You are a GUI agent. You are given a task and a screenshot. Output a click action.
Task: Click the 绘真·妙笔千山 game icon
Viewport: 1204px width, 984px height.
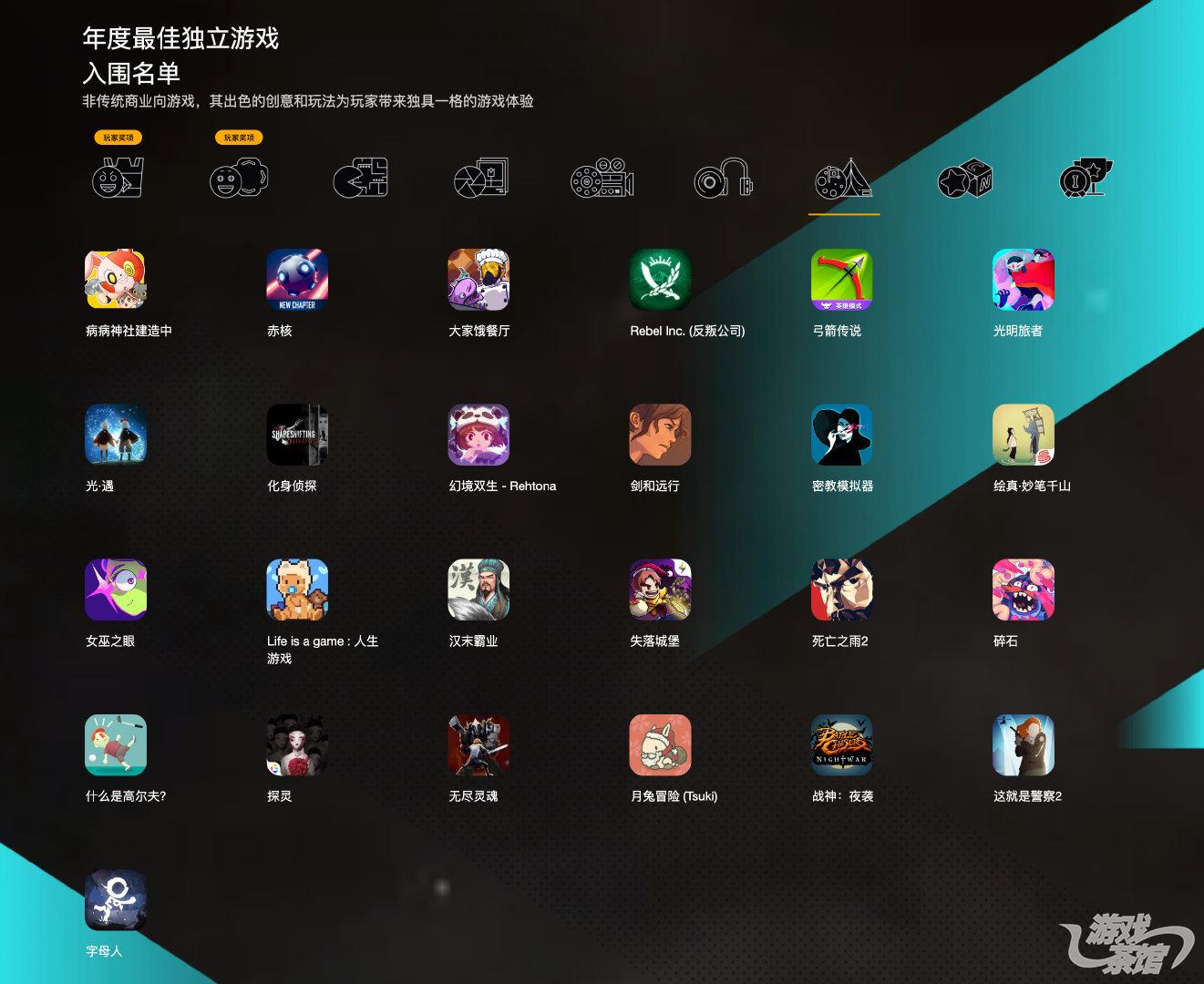click(1024, 435)
